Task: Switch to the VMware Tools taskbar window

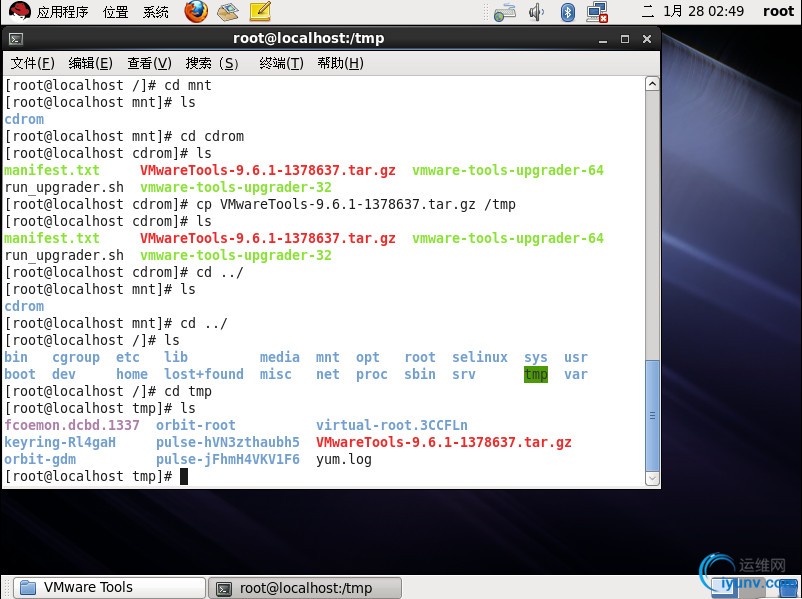Action: [109, 587]
